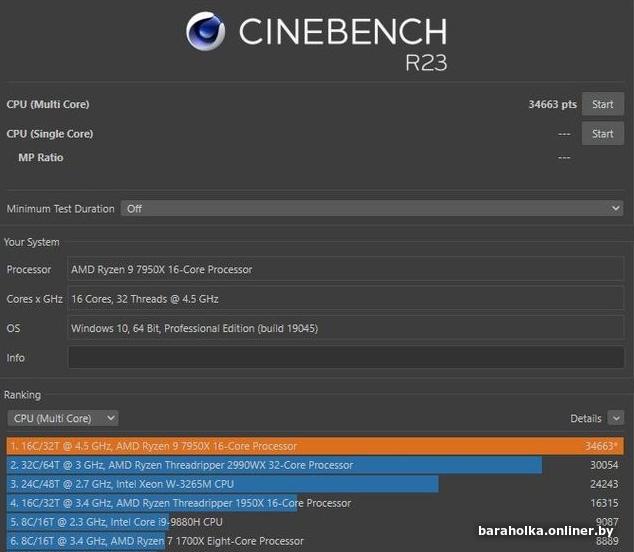This screenshot has width=634, height=552.
Task: Click the CPU (Multi Core) label
Action: 48,104
